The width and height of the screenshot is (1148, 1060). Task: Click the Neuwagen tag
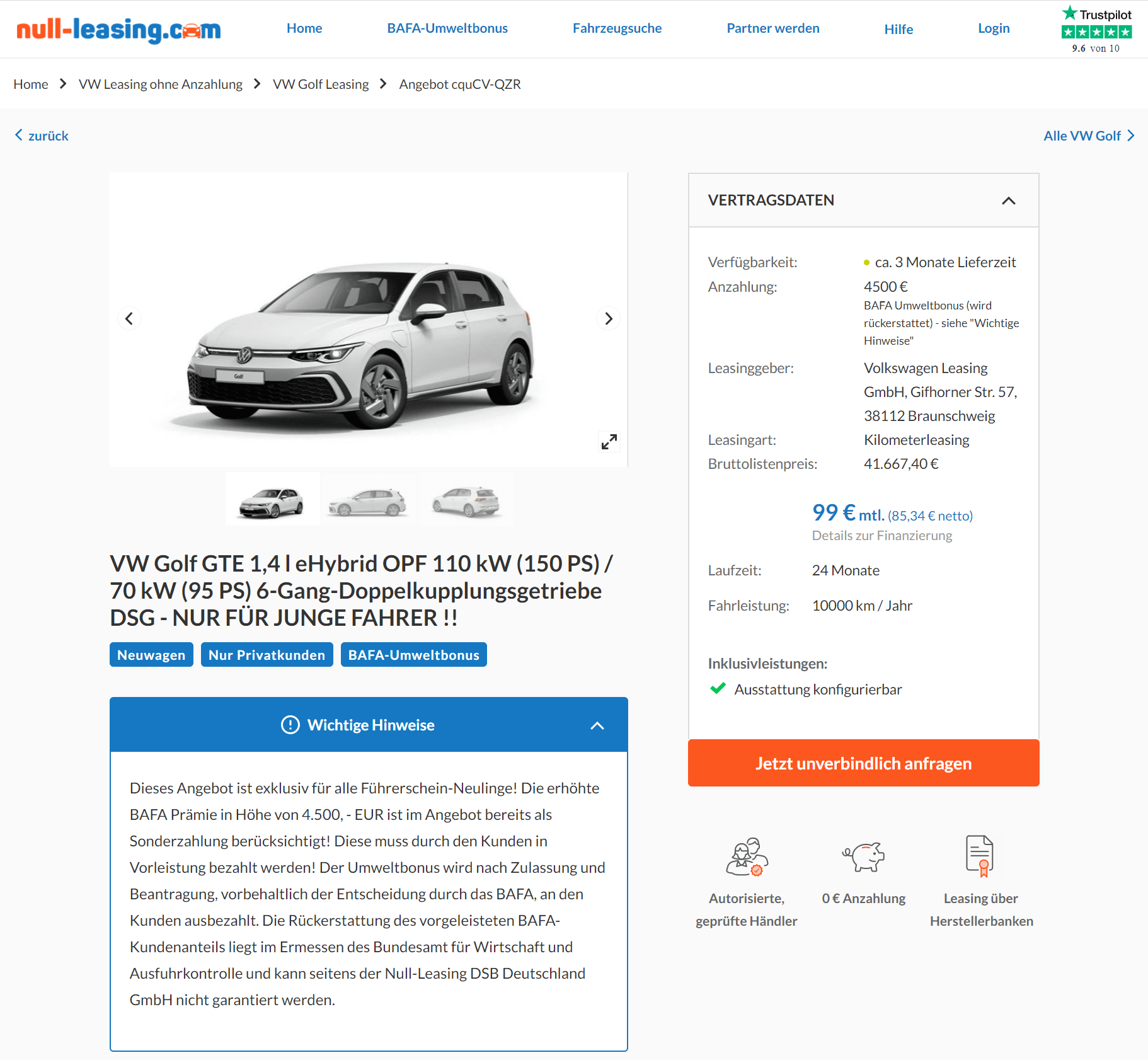click(151, 655)
